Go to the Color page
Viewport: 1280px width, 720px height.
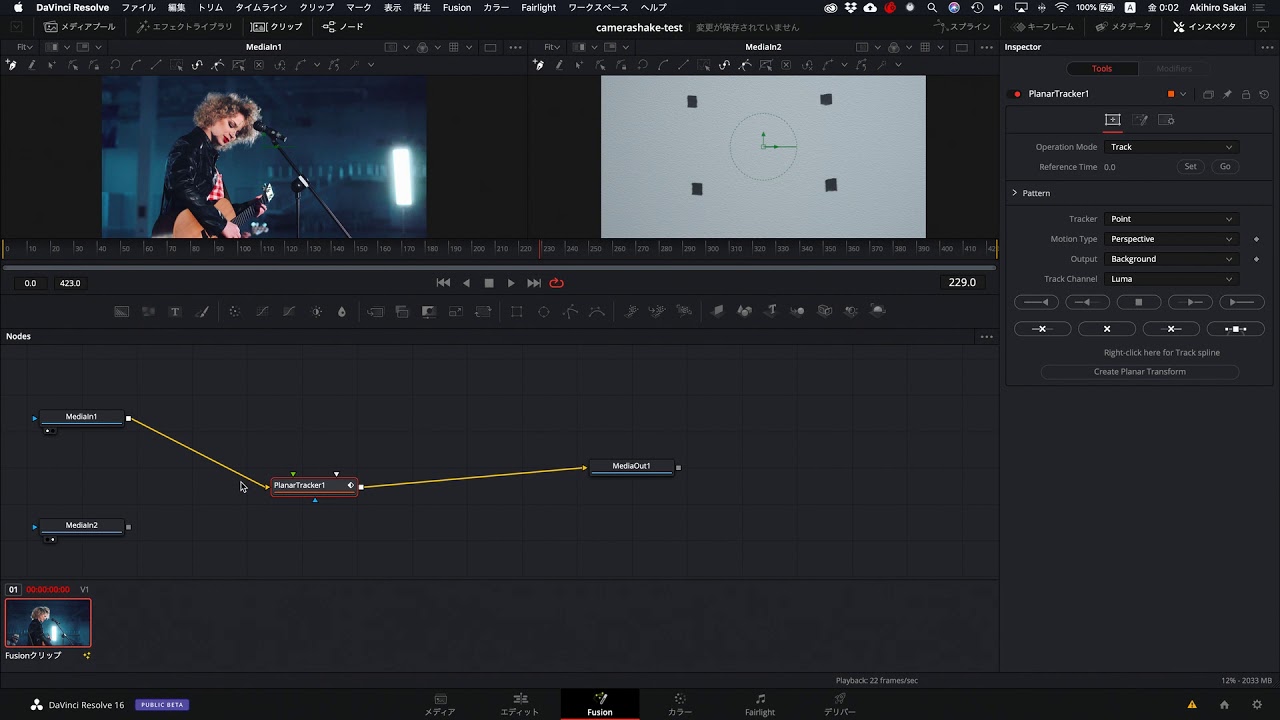tap(679, 704)
